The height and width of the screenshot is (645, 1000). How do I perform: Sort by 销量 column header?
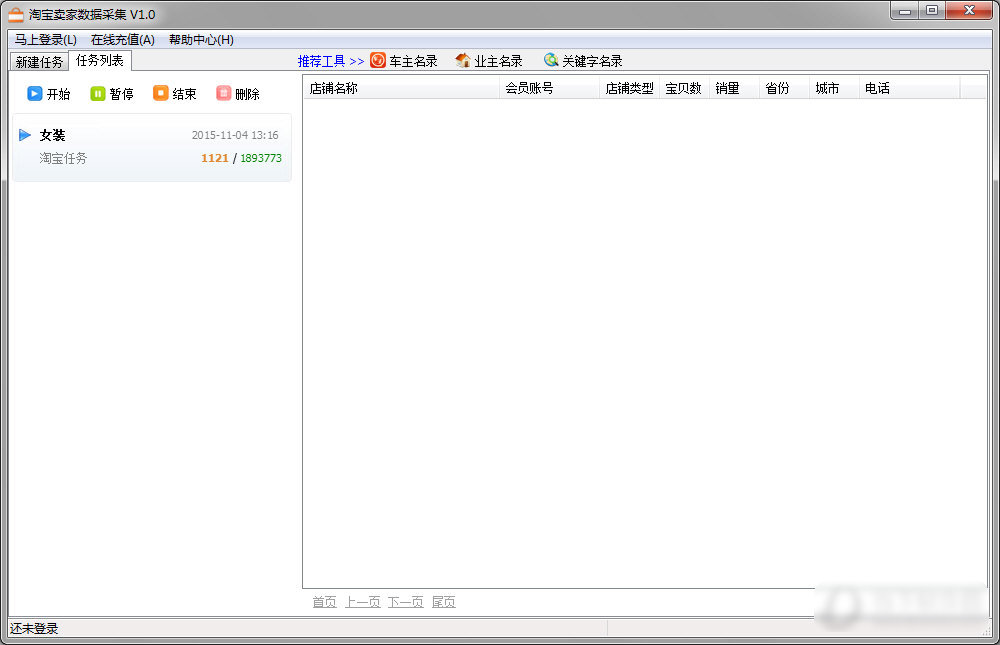(734, 88)
